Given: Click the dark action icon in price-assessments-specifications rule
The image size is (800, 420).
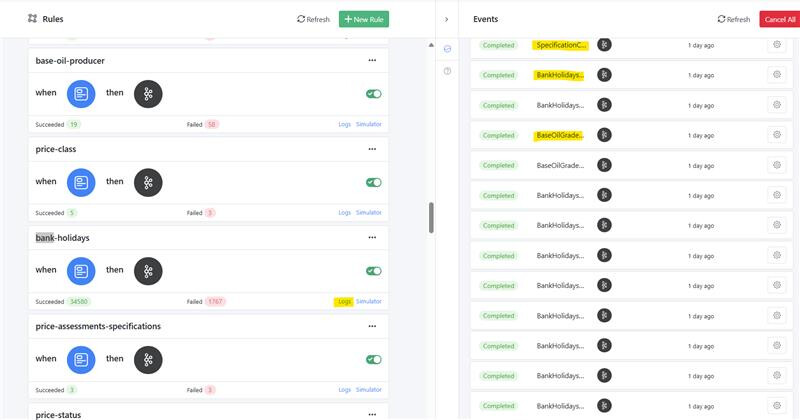Looking at the screenshot, I should pos(148,359).
